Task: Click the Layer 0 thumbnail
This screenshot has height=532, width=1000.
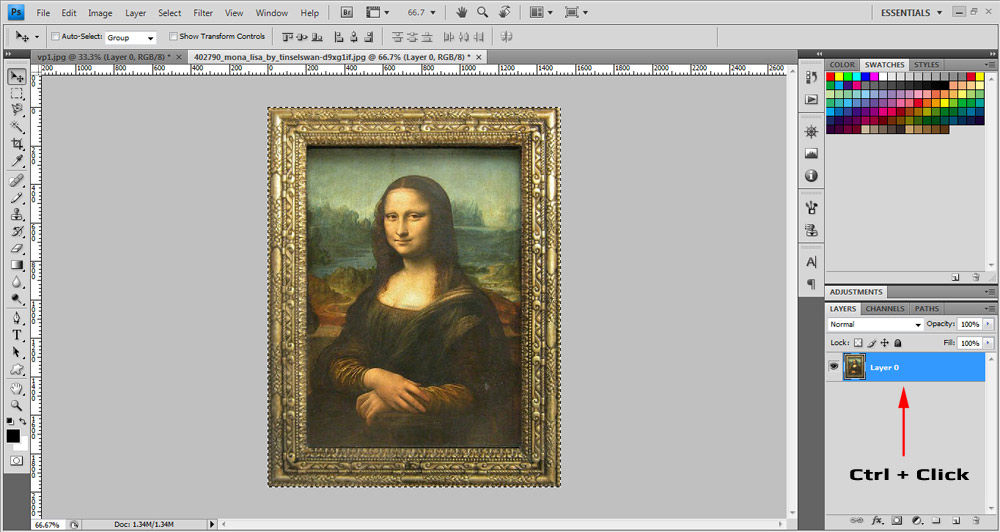Action: tap(855, 367)
